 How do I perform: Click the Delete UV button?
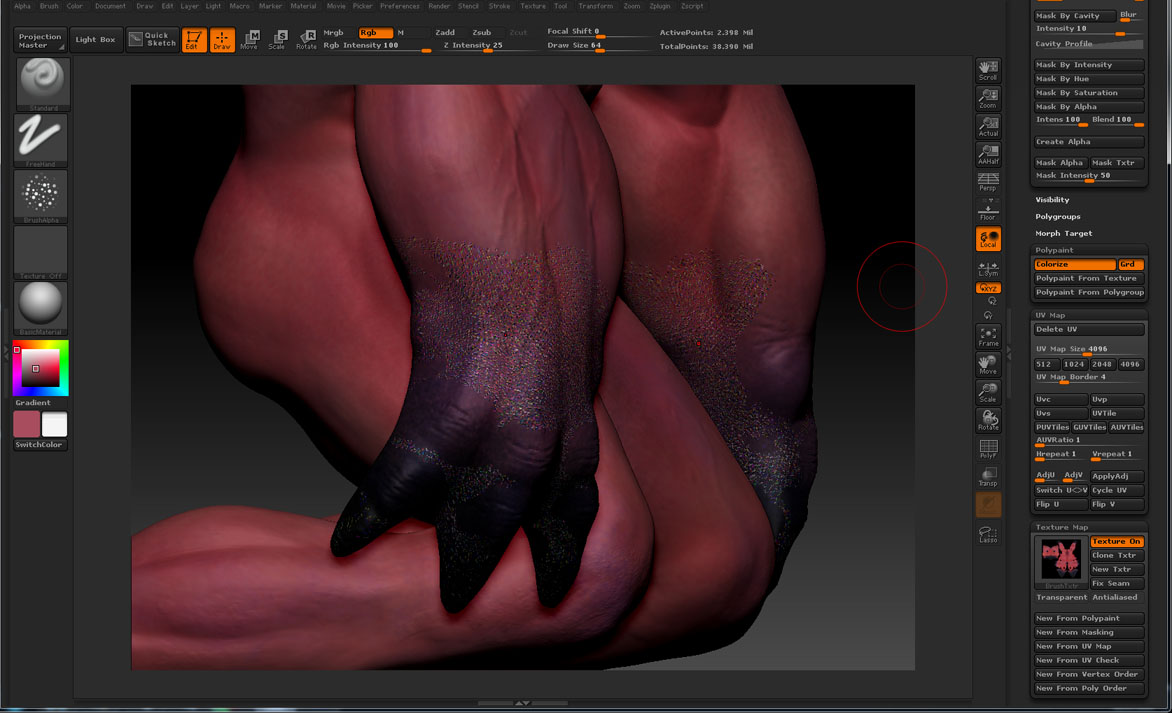point(1089,328)
